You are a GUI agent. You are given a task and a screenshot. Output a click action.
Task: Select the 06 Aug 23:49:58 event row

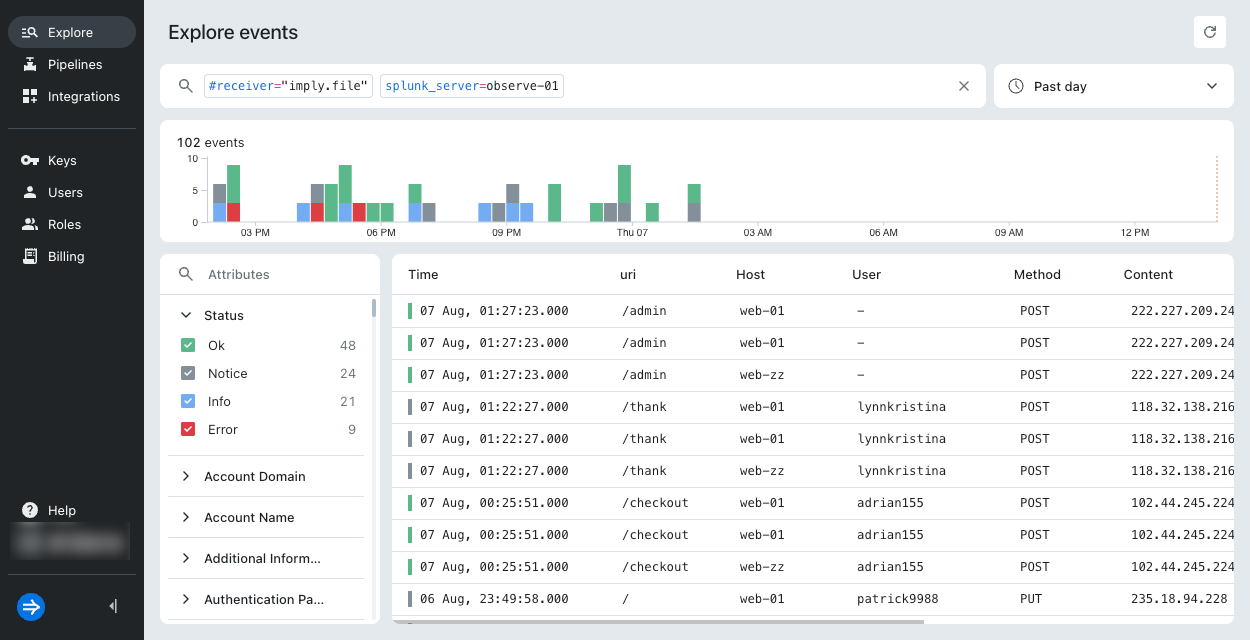[812, 599]
